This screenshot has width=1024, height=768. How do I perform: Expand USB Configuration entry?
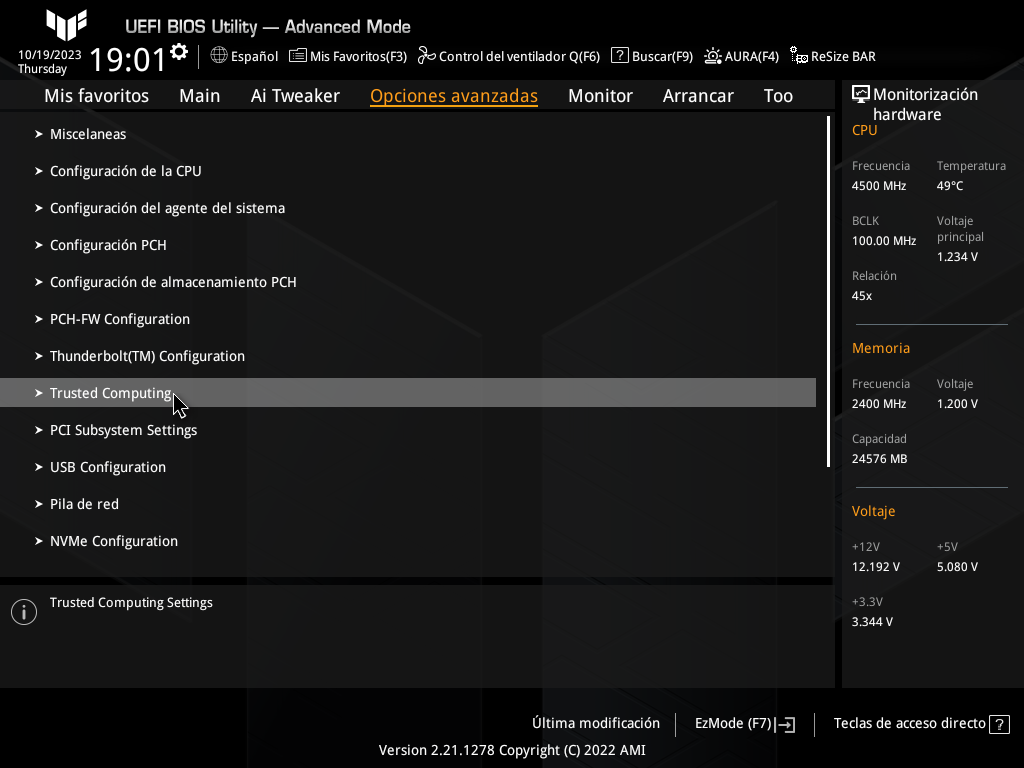[108, 467]
